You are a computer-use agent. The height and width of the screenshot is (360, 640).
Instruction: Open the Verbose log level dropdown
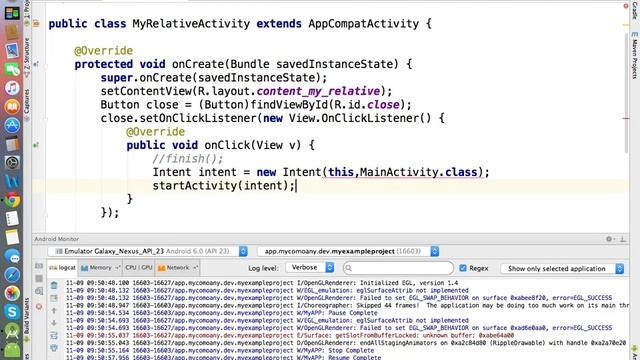click(310, 267)
